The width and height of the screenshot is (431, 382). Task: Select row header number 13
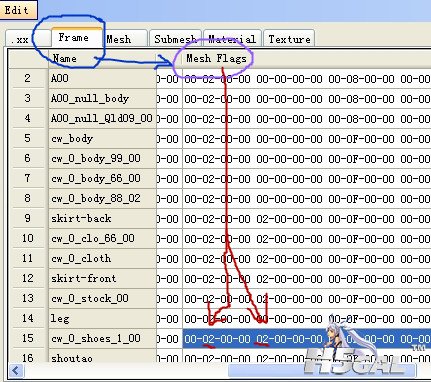pyautogui.click(x=28, y=298)
